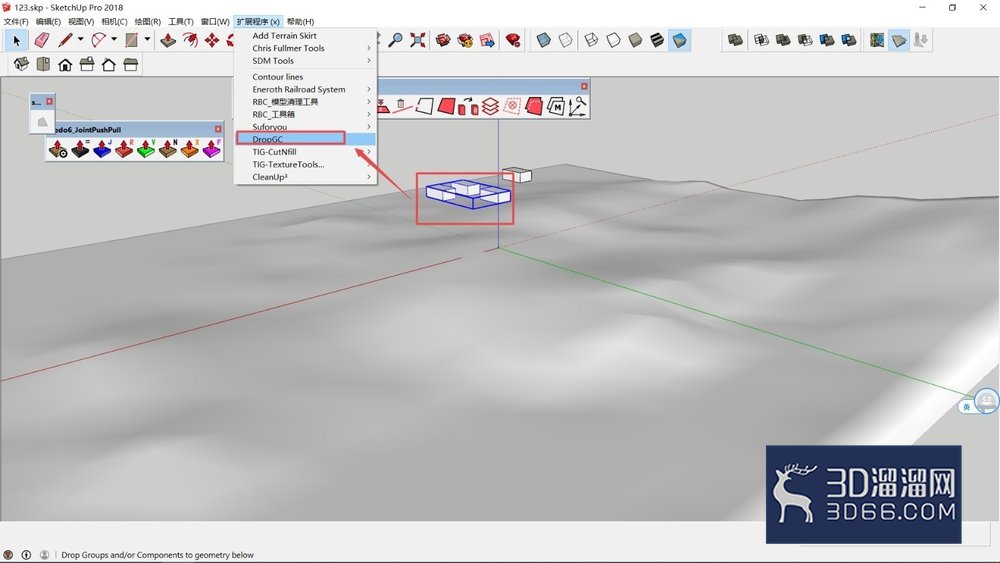This screenshot has width=1000, height=563.
Task: Switch to Monochrome style
Action: [x=680, y=40]
